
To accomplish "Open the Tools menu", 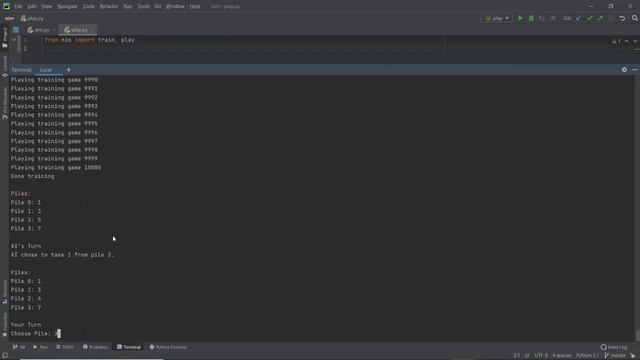I will (x=143, y=7).
